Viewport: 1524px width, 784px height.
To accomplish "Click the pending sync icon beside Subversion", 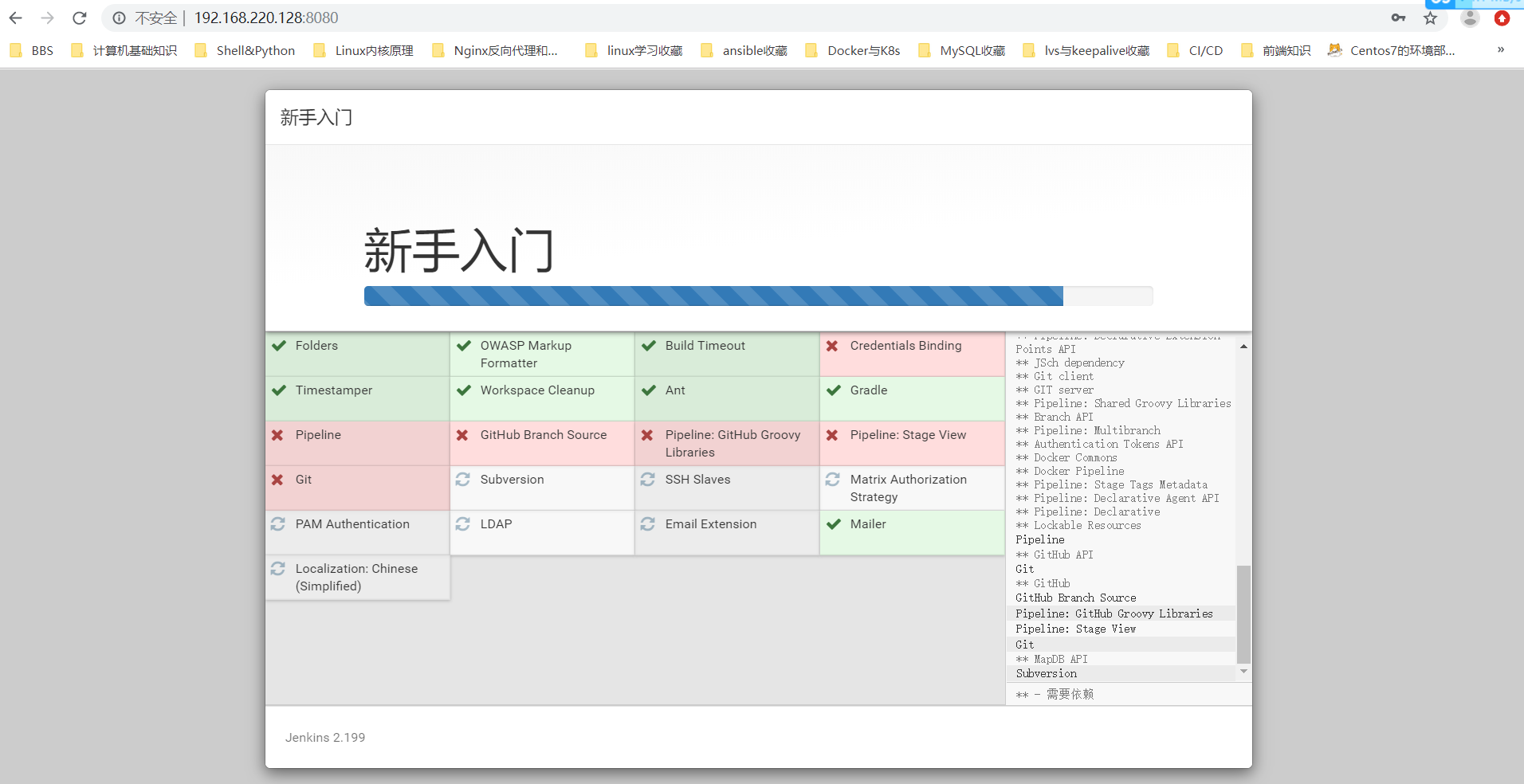I will (463, 480).
